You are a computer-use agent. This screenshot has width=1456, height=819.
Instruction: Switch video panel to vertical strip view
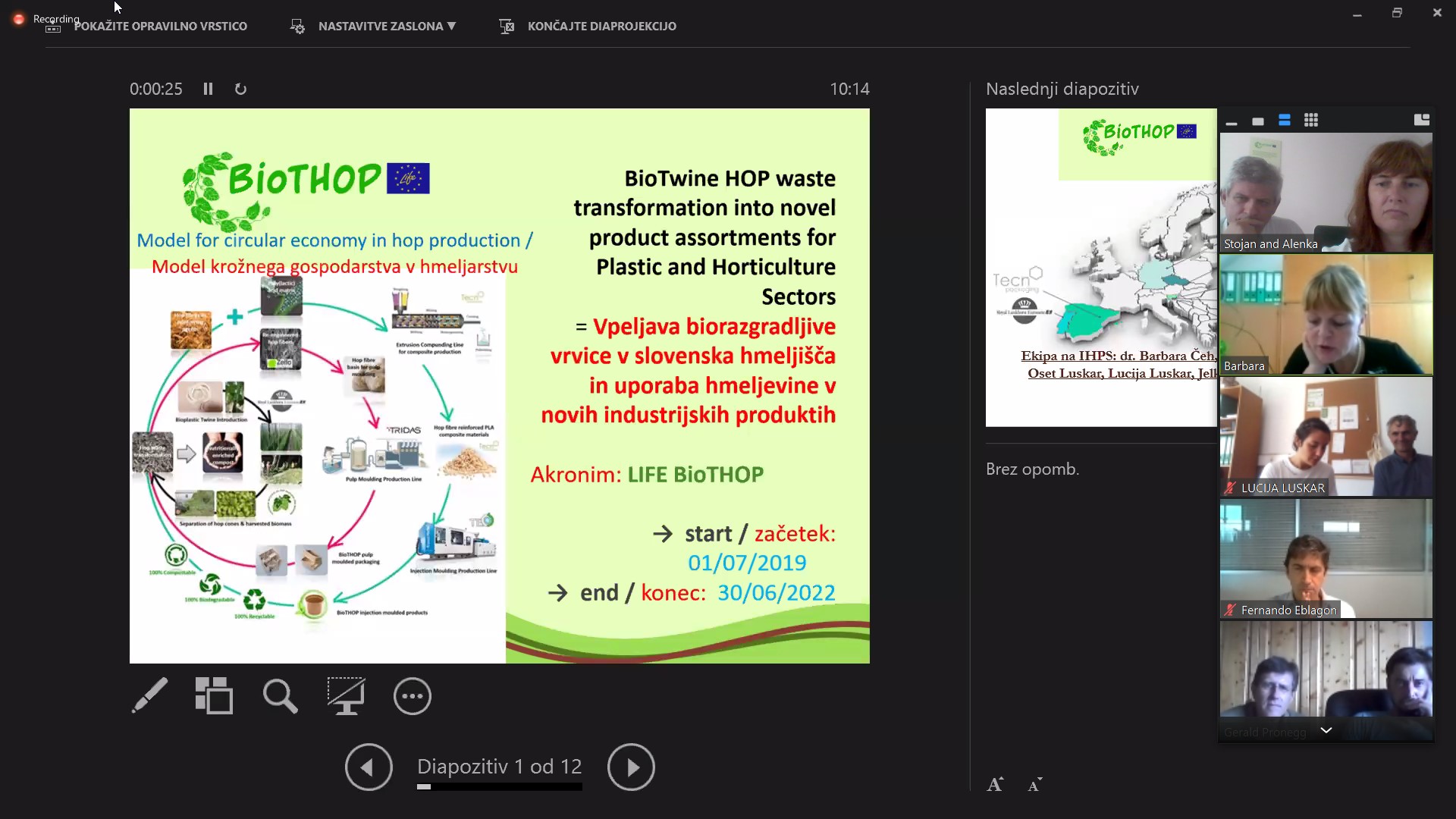pos(1285,120)
